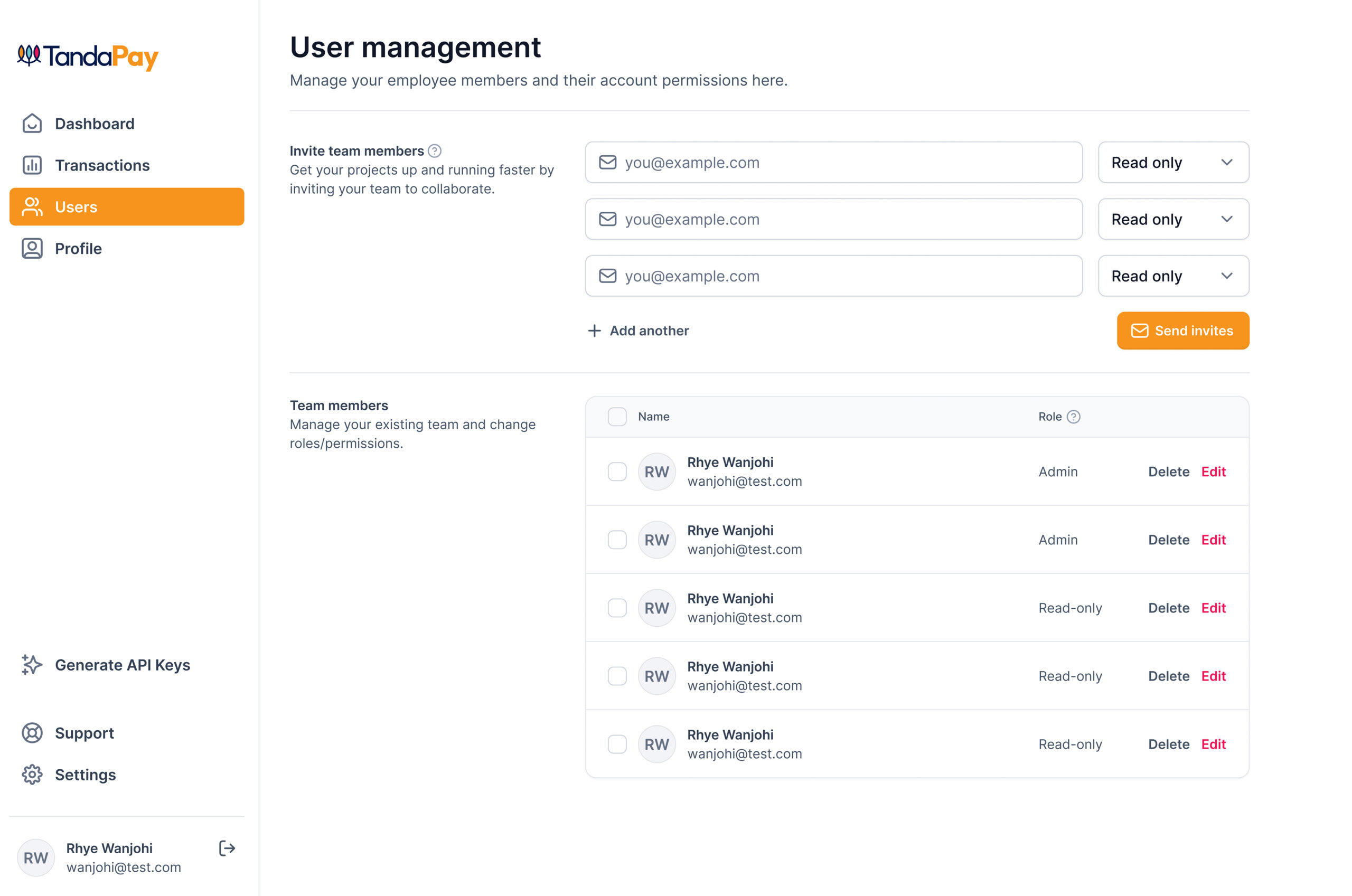The height and width of the screenshot is (896, 1352).
Task: Click the logout arrow icon
Action: (227, 848)
